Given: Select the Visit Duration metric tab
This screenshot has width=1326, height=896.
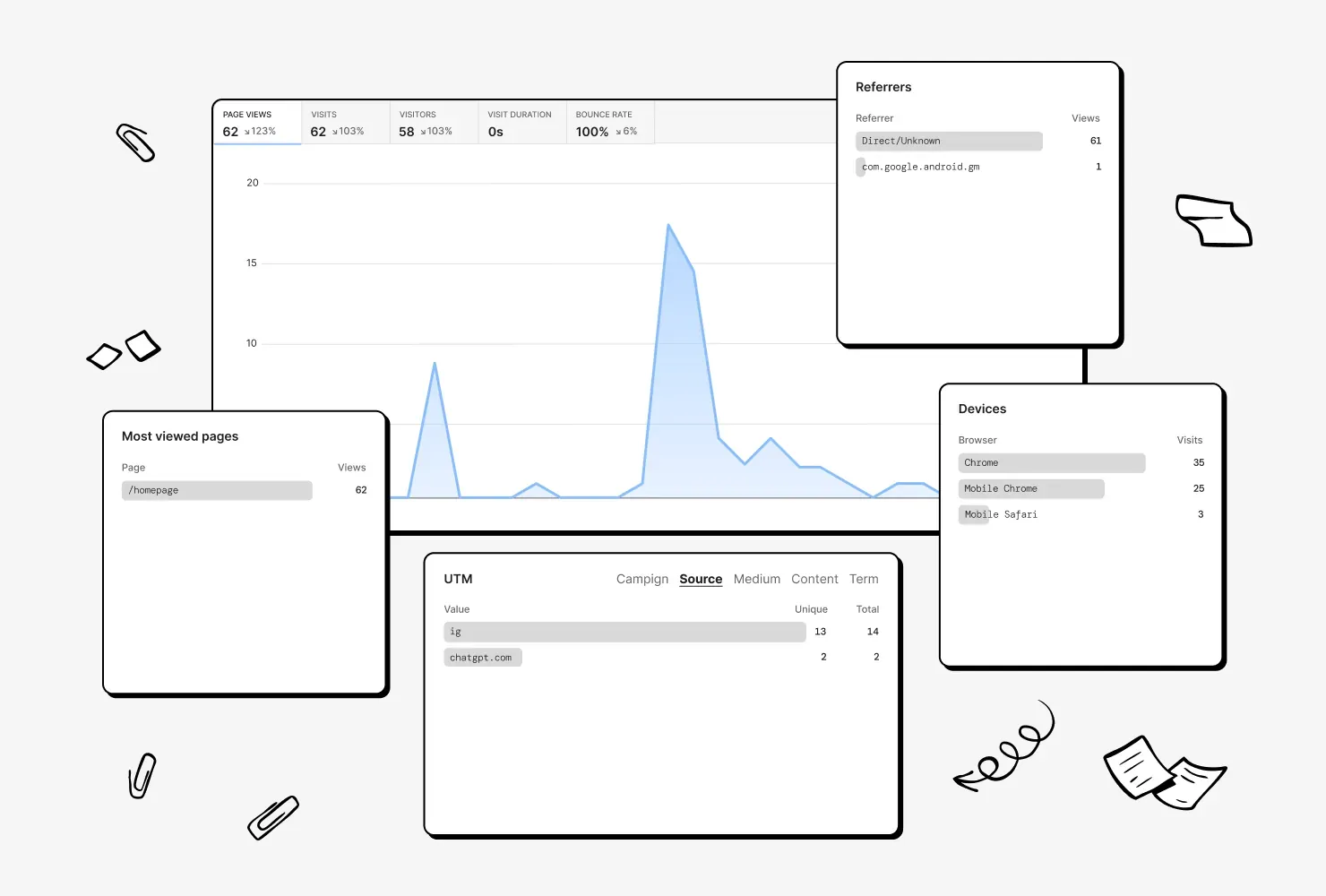Looking at the screenshot, I should tap(521, 123).
